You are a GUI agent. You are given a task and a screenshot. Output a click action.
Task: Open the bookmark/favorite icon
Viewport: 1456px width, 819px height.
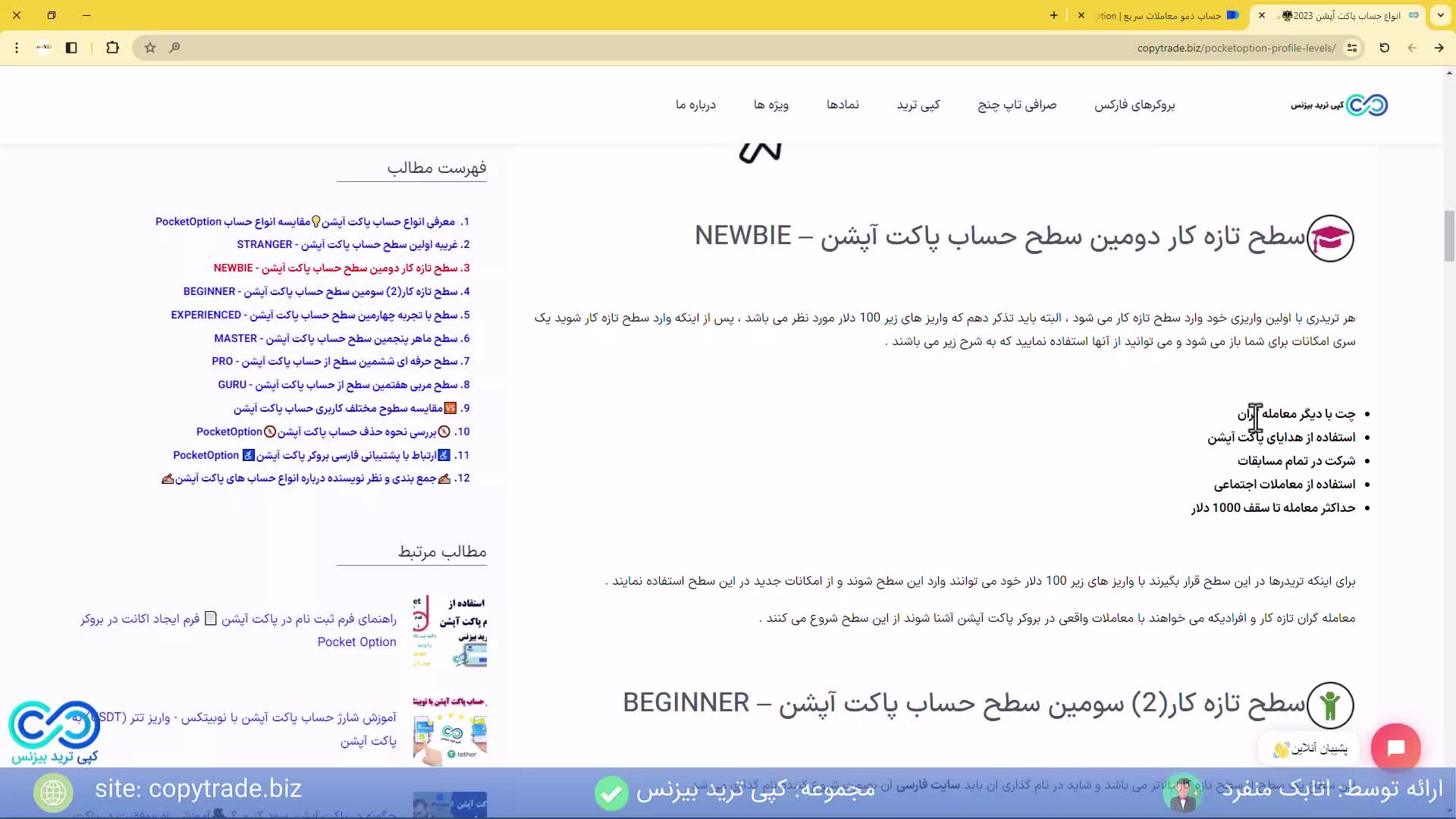pos(149,47)
